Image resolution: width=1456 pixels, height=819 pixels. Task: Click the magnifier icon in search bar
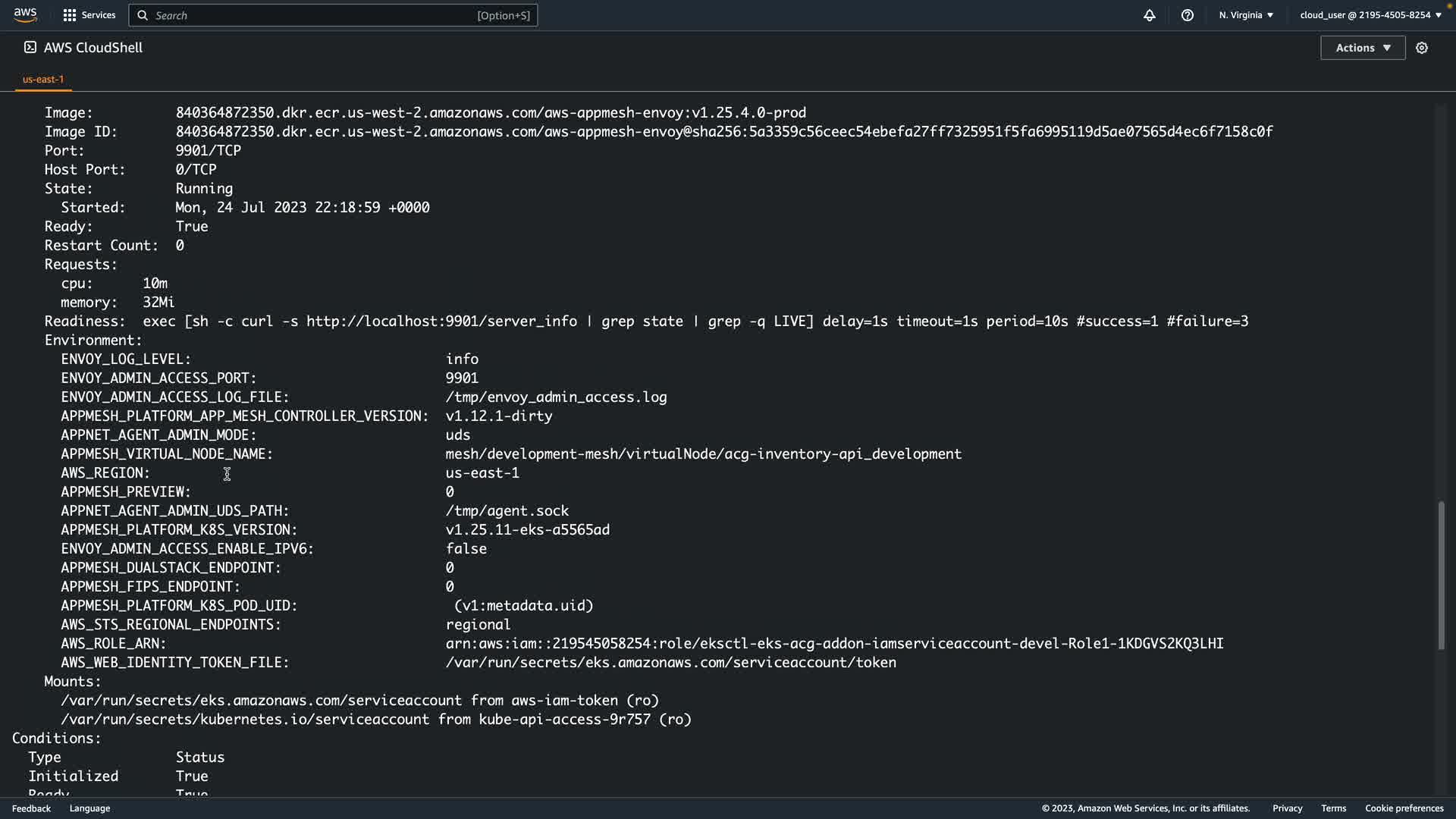pyautogui.click(x=143, y=15)
